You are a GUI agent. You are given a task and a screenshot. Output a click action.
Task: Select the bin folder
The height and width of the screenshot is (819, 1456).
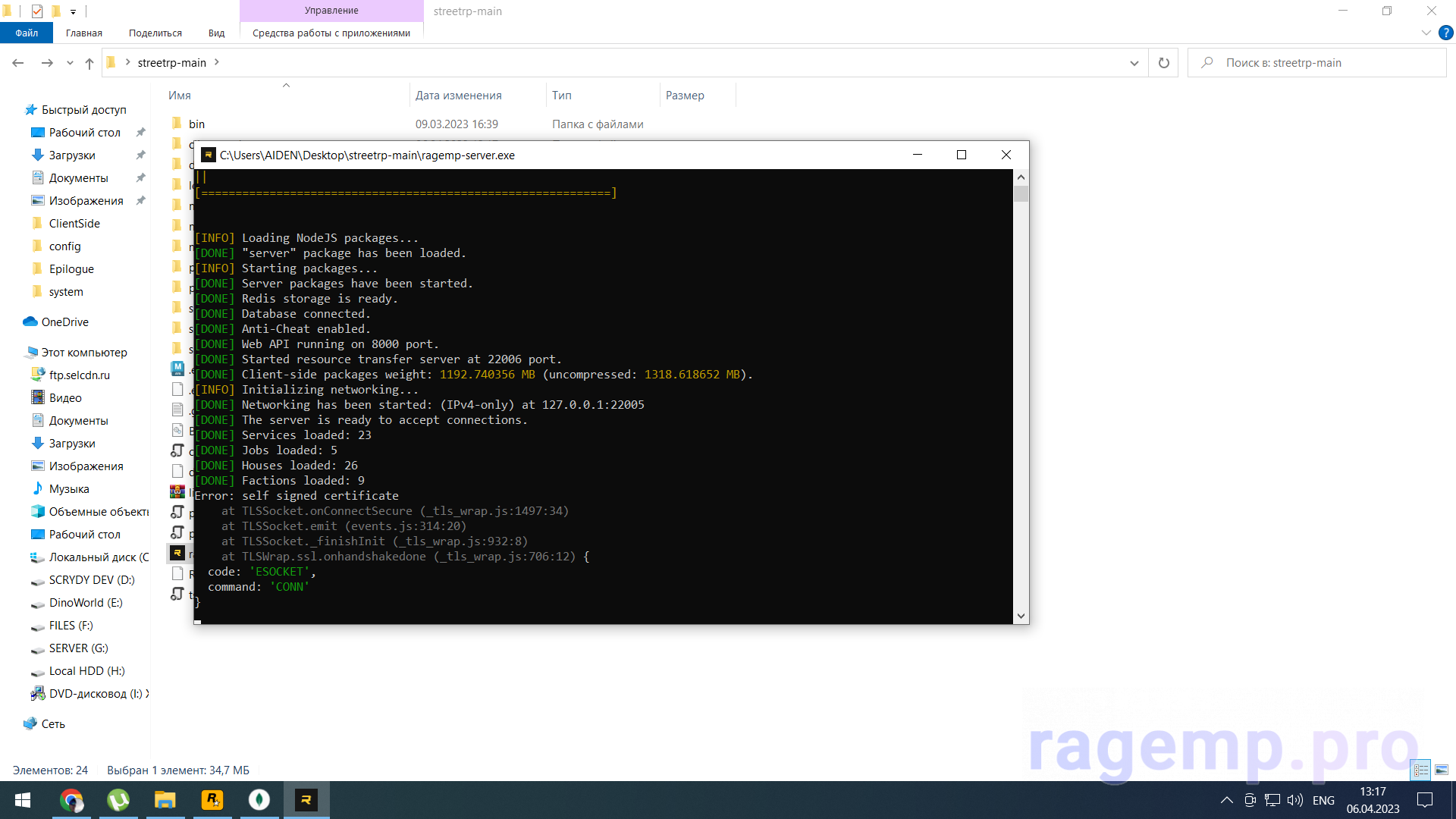(196, 124)
